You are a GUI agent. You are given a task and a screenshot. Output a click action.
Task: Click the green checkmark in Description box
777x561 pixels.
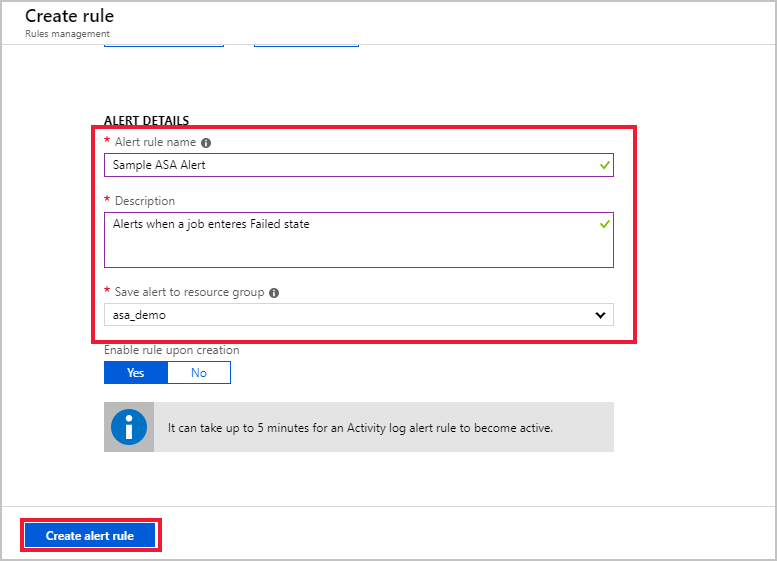click(605, 224)
